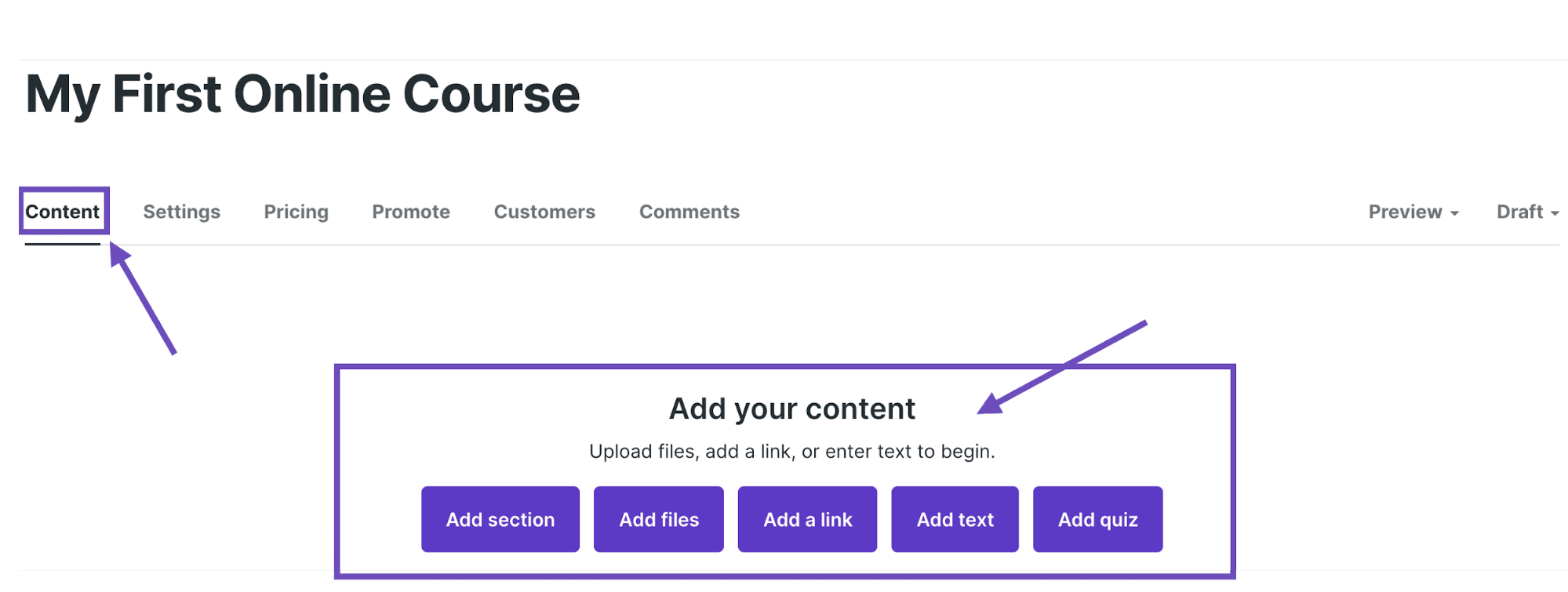Open the Draft status dropdown
The image size is (1568, 592).
pyautogui.click(x=1520, y=211)
